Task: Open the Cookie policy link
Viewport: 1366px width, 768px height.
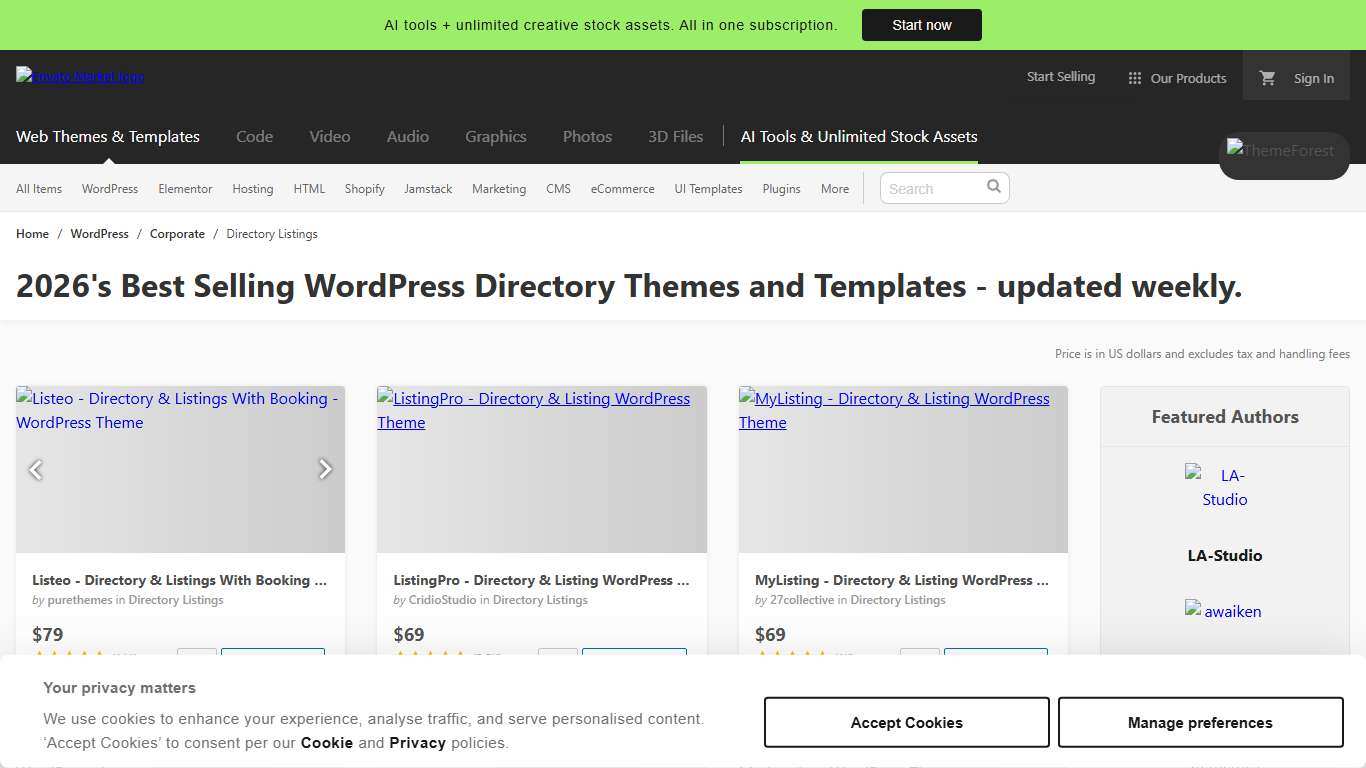Action: 326,743
